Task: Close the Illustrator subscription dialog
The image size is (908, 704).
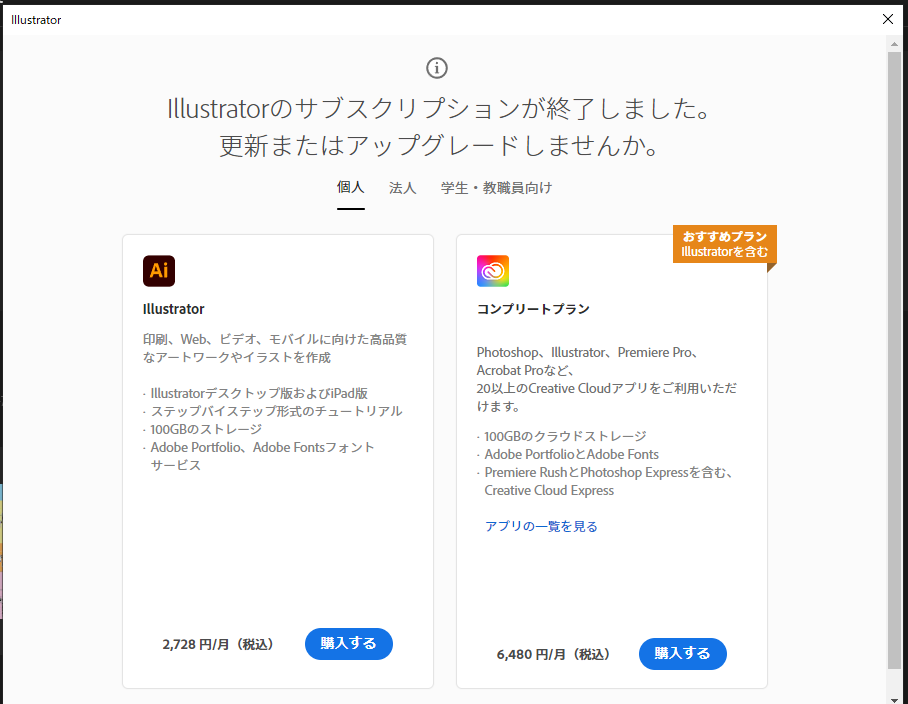Action: 888,19
